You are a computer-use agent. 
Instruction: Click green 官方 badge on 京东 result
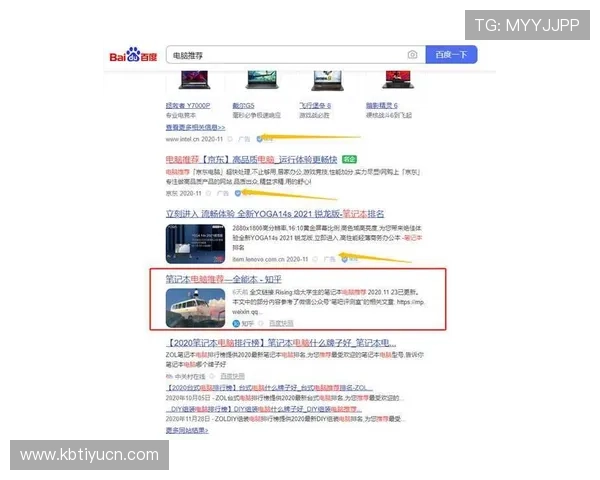pyautogui.click(x=349, y=159)
